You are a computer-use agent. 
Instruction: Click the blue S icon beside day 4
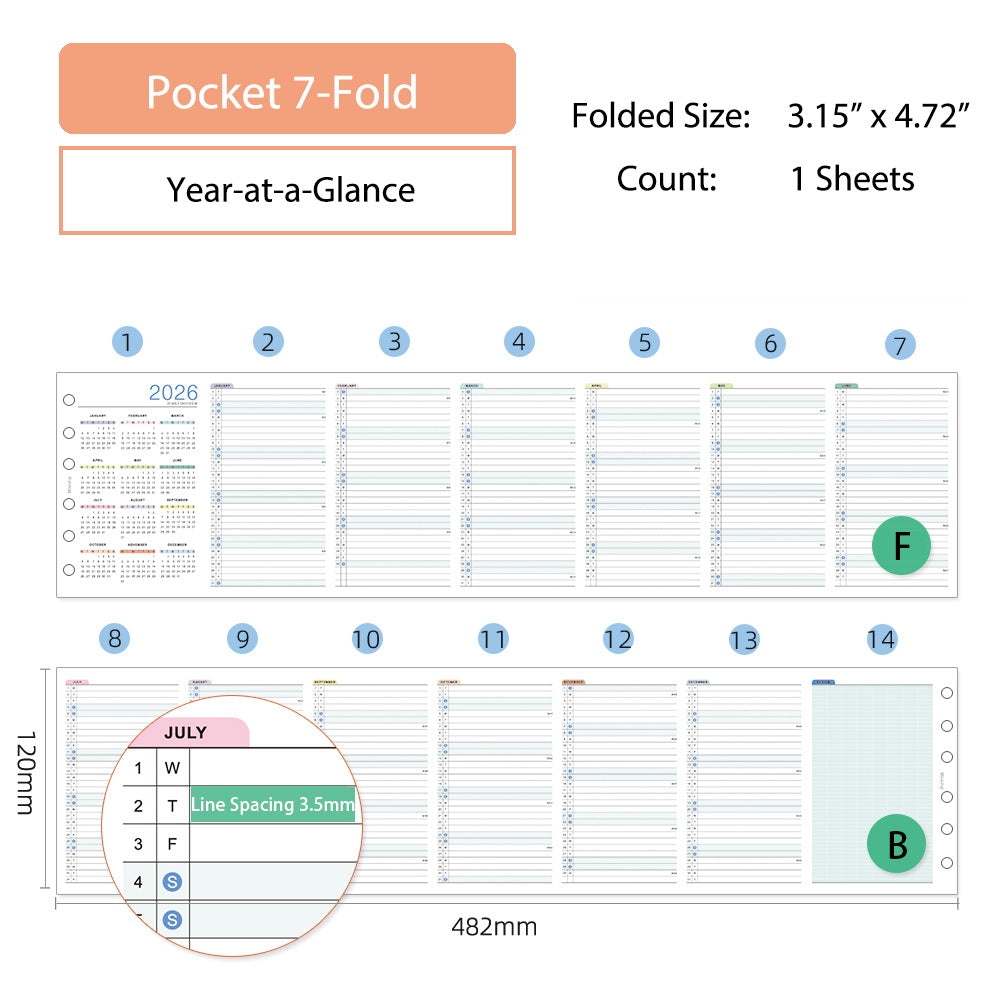pyautogui.click(x=173, y=882)
